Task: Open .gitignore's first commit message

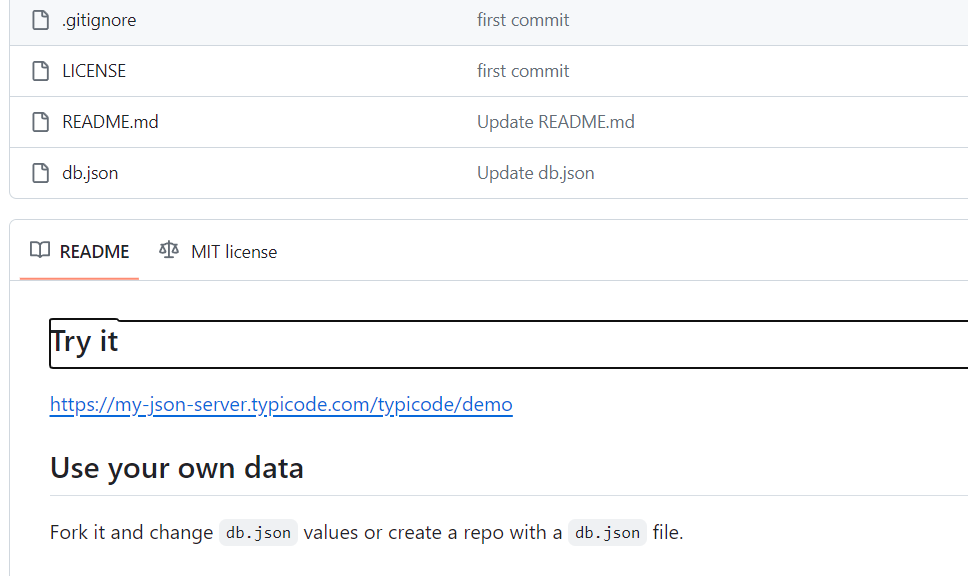Action: pyautogui.click(x=523, y=20)
